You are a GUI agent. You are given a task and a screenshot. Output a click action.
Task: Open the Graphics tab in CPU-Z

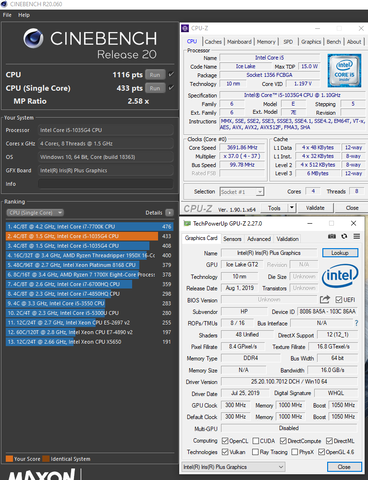point(311,42)
